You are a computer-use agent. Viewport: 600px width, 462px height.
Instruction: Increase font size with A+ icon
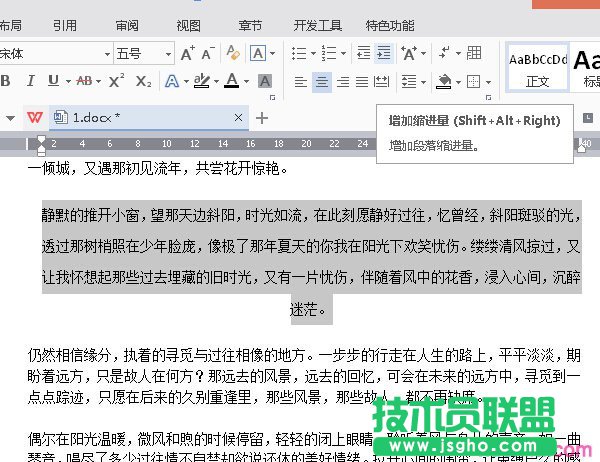click(x=188, y=54)
